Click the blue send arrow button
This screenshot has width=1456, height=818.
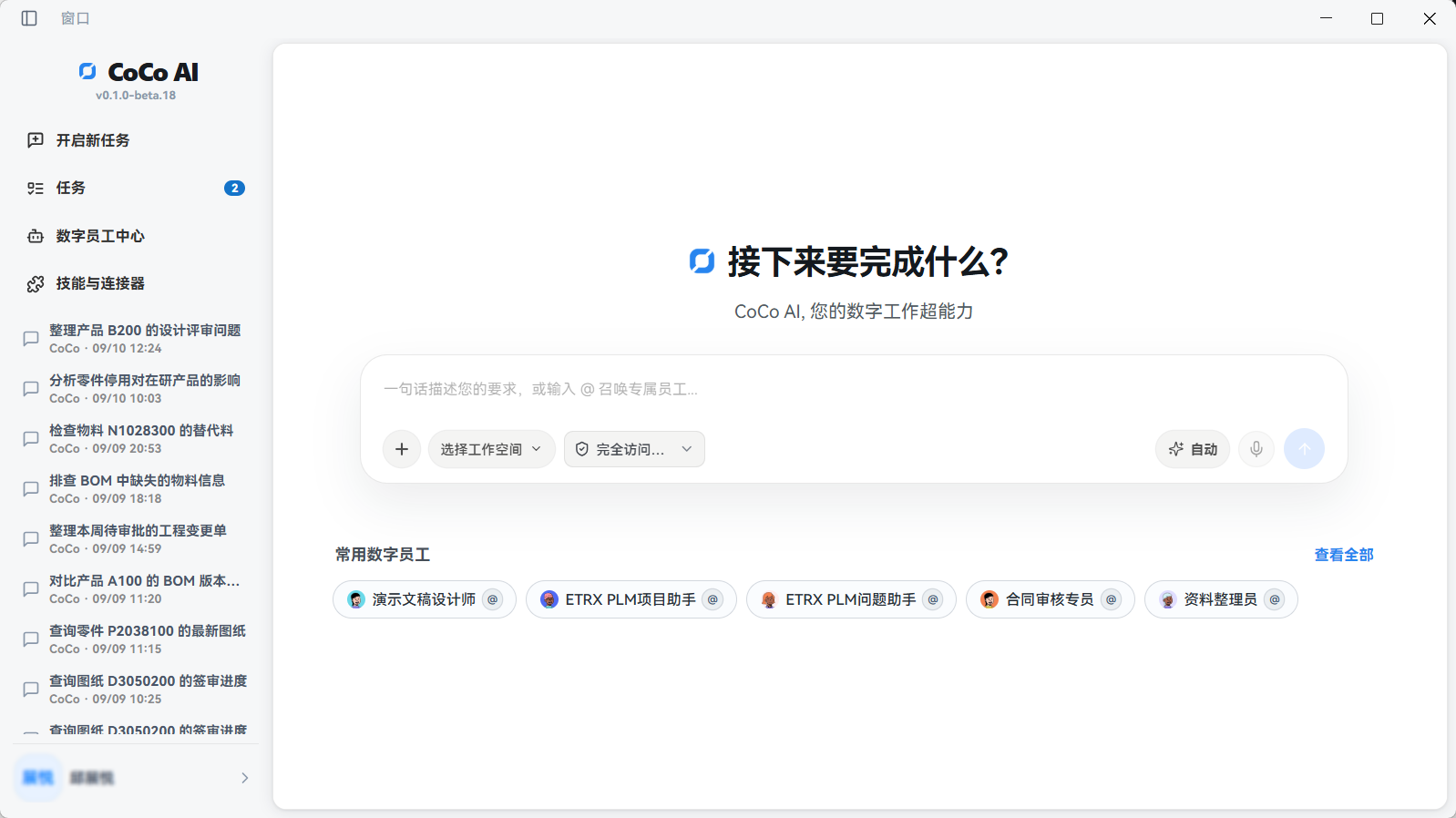click(x=1304, y=448)
